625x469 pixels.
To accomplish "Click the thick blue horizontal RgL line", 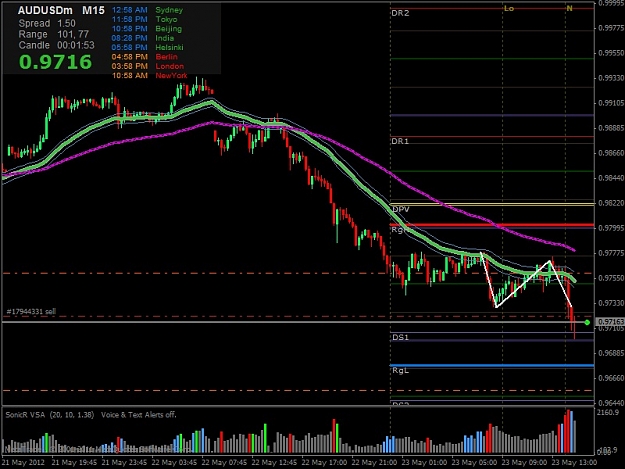I will point(492,365).
